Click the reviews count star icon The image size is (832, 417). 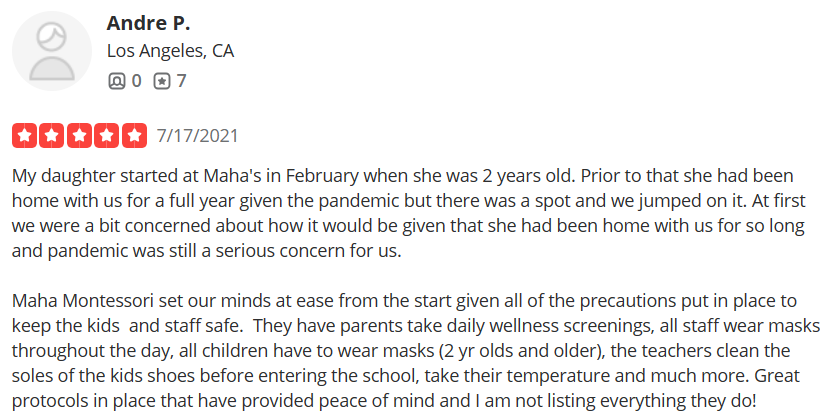162,81
